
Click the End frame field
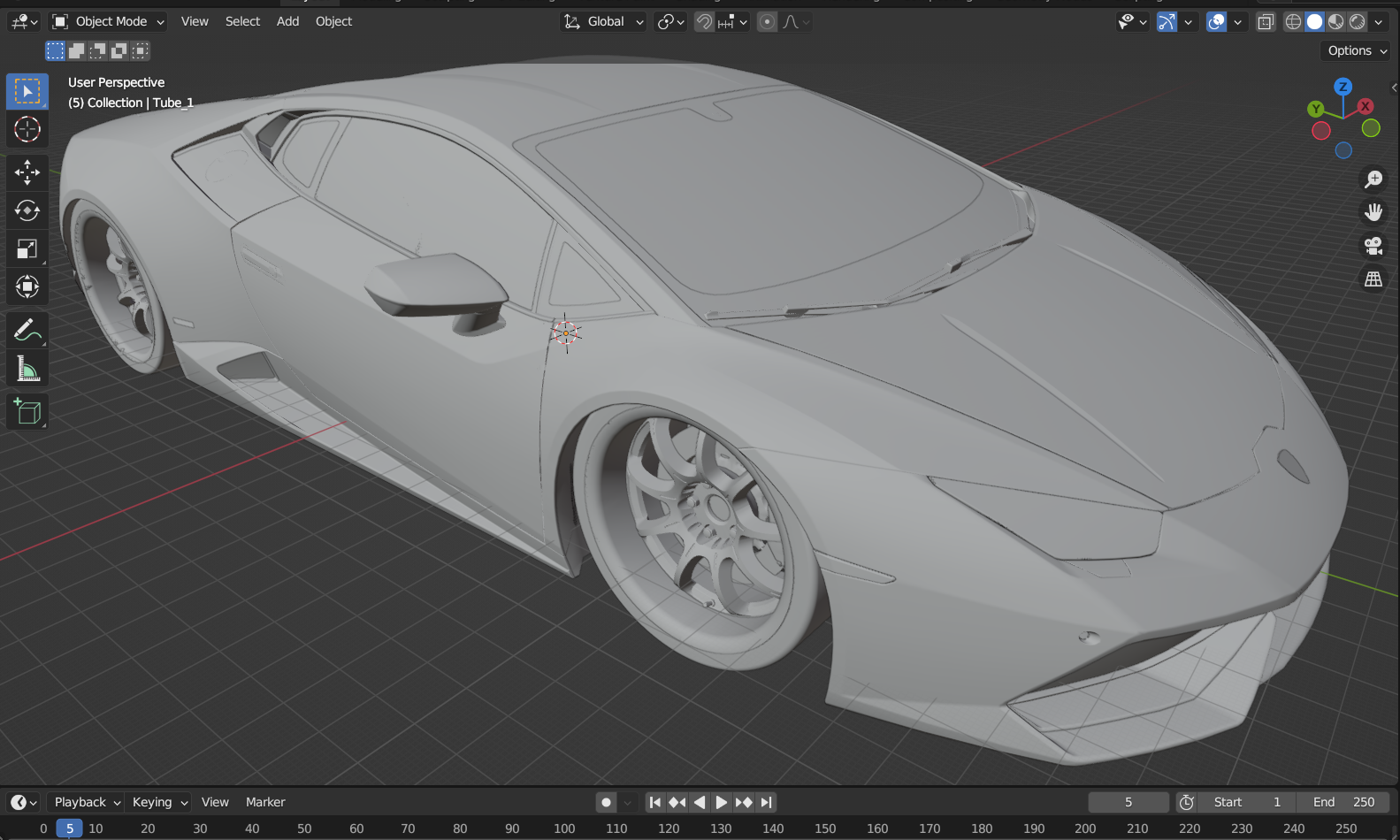coord(1343,802)
